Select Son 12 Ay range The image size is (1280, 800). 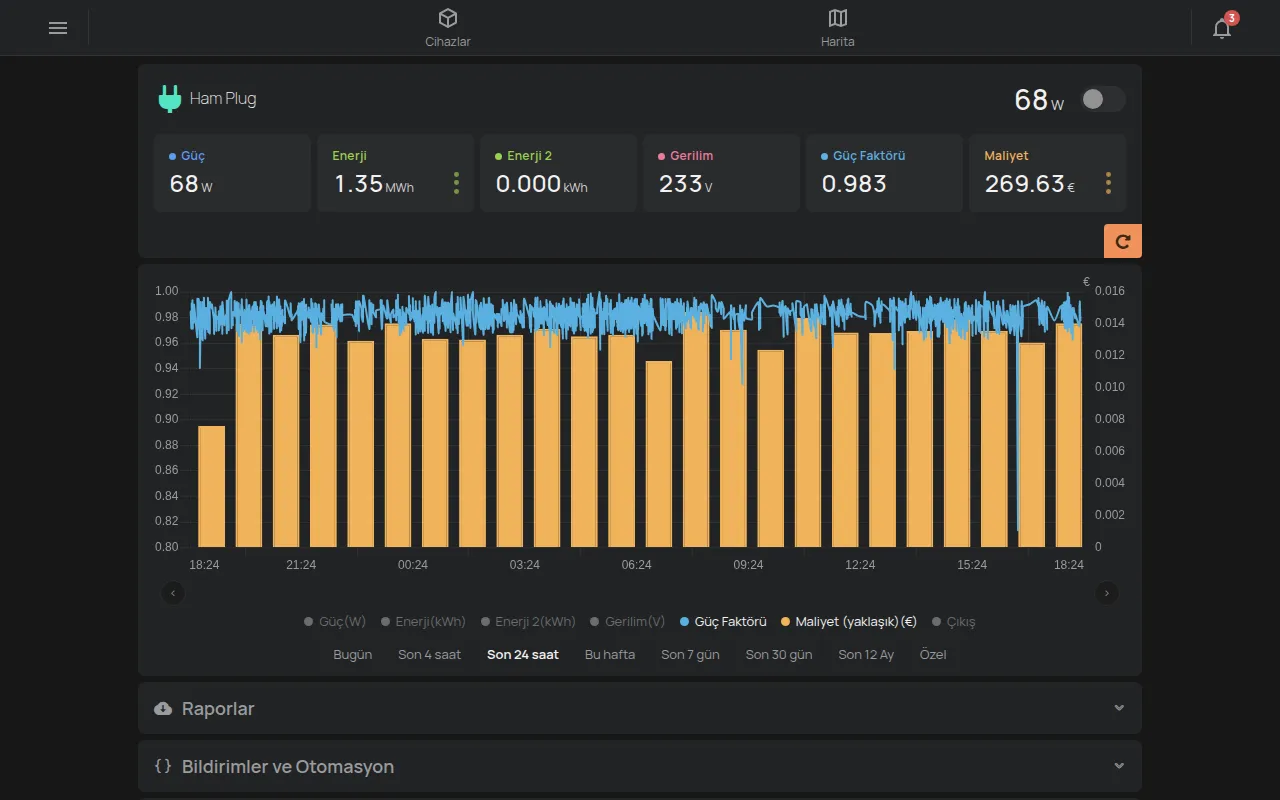coord(866,655)
